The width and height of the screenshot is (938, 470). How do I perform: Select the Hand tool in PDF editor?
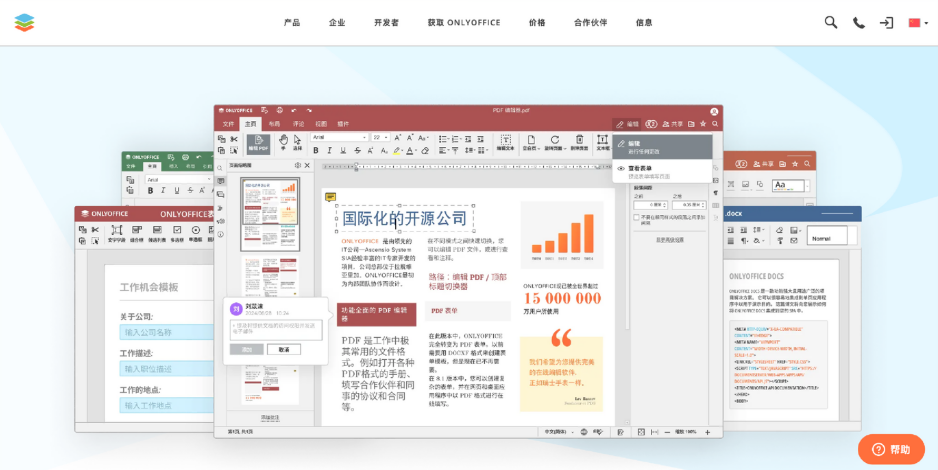(x=283, y=142)
